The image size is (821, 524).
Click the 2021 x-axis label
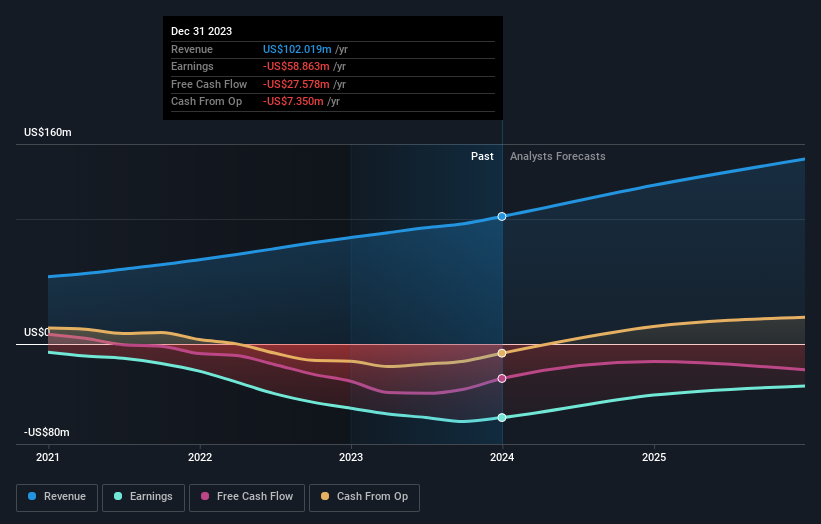(48, 457)
